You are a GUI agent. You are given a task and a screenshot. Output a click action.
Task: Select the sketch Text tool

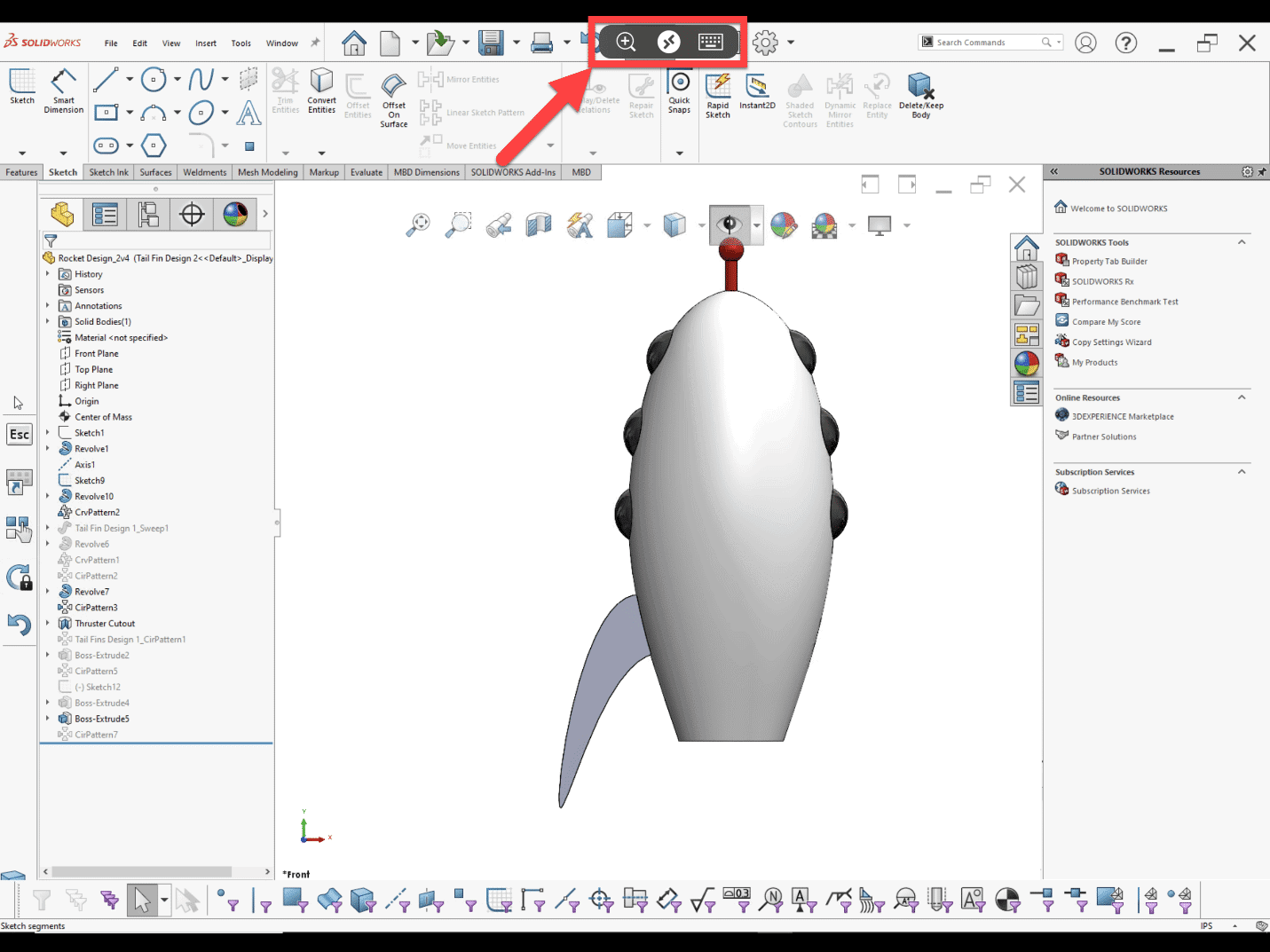click(249, 113)
